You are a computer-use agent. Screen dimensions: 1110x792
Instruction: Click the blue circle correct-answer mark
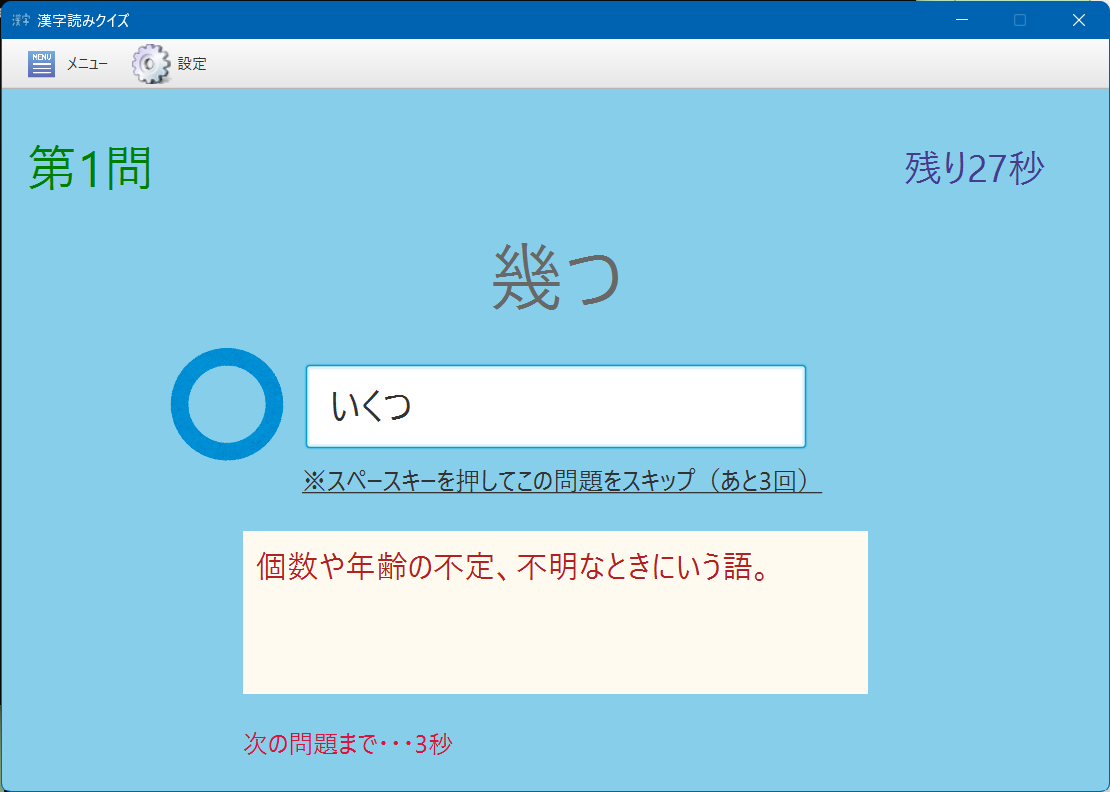[220, 404]
